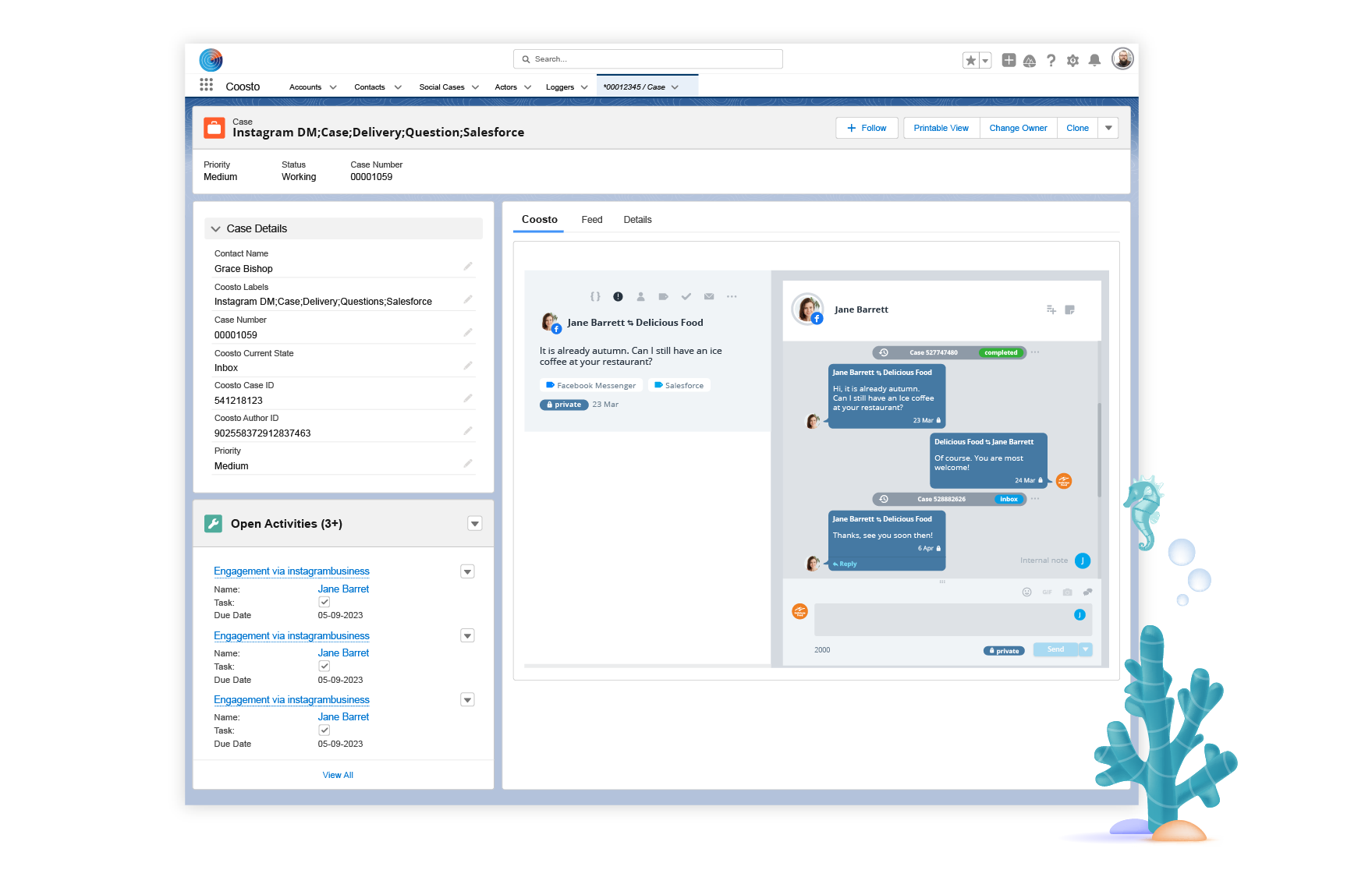1372x877 pixels.
Task: Toggle the private badge in reply box
Action: (1004, 651)
